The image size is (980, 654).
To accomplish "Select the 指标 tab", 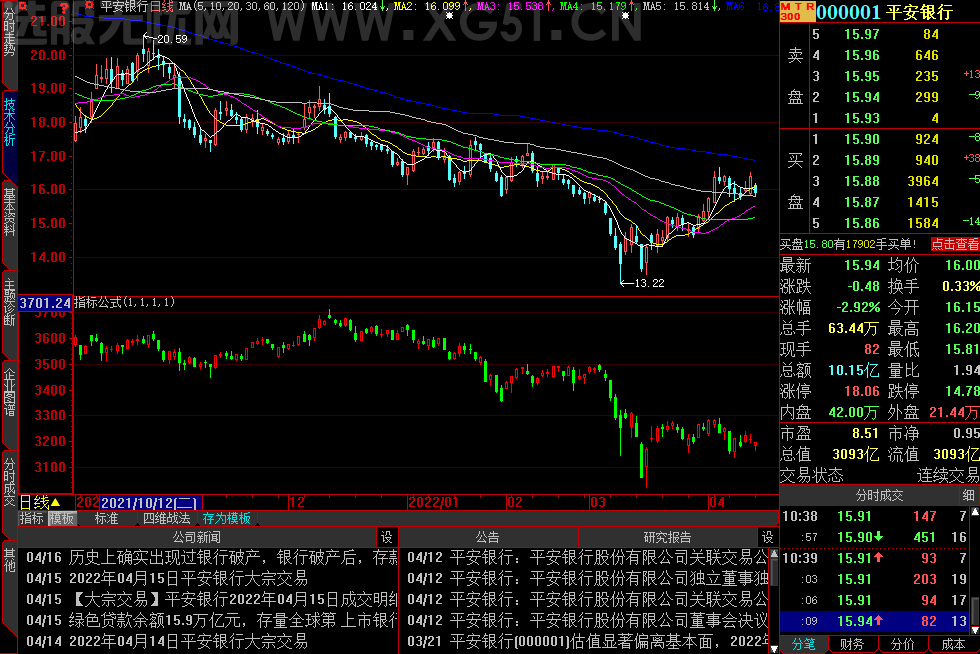I will [x=31, y=518].
